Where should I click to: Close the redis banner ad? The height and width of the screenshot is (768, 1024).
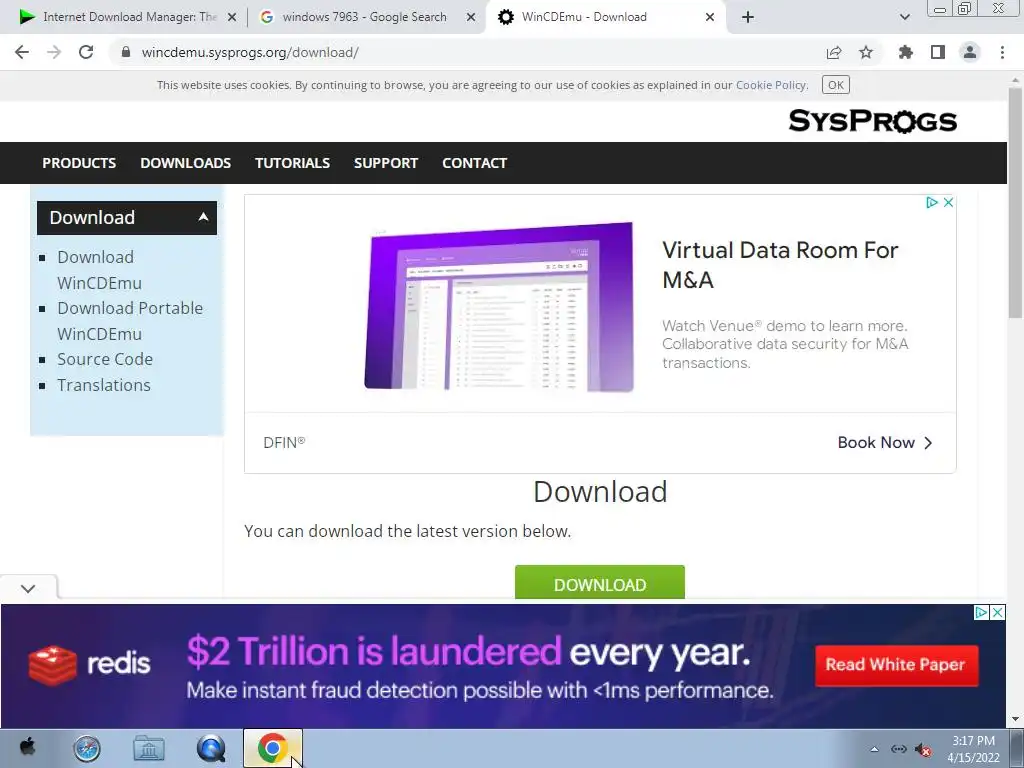[x=998, y=613]
